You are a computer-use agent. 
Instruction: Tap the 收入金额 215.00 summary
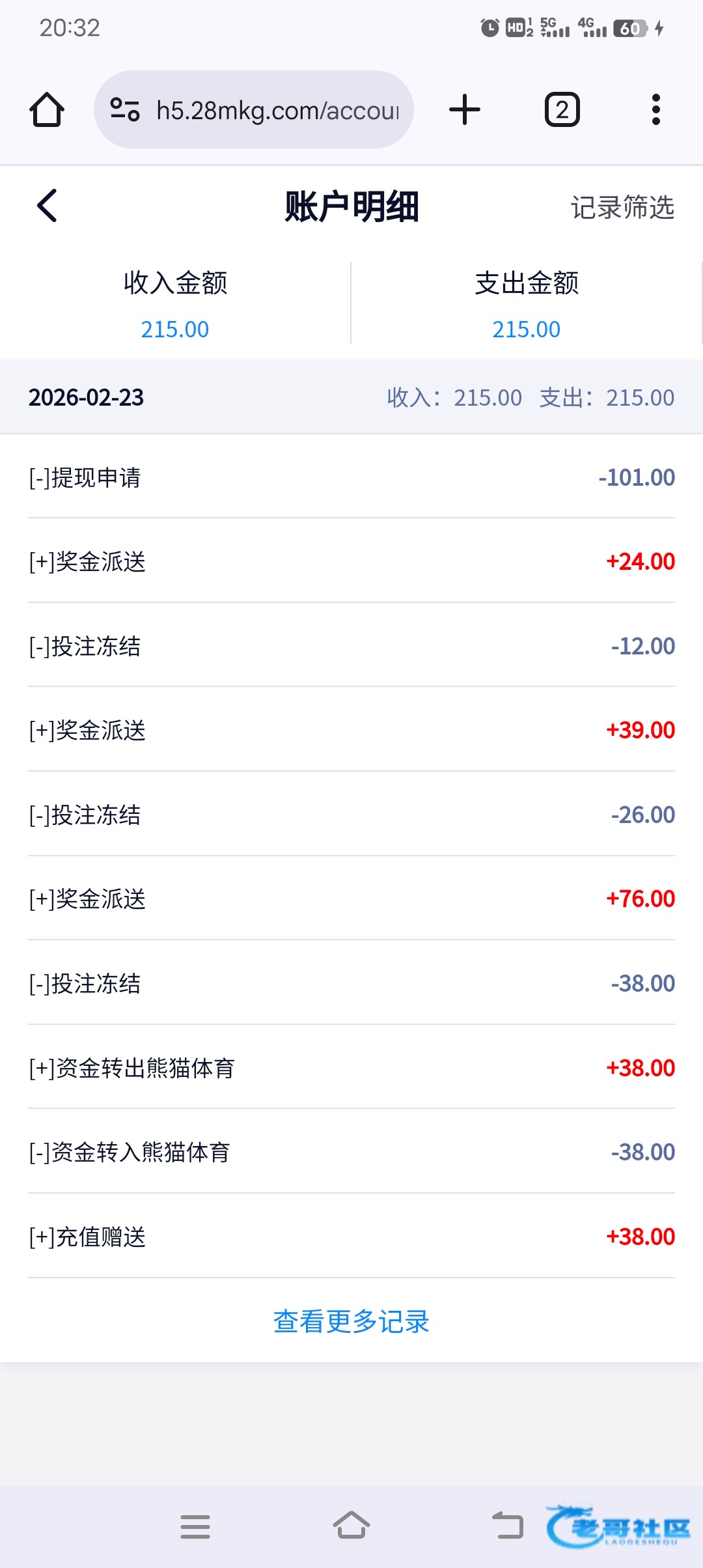click(x=175, y=305)
